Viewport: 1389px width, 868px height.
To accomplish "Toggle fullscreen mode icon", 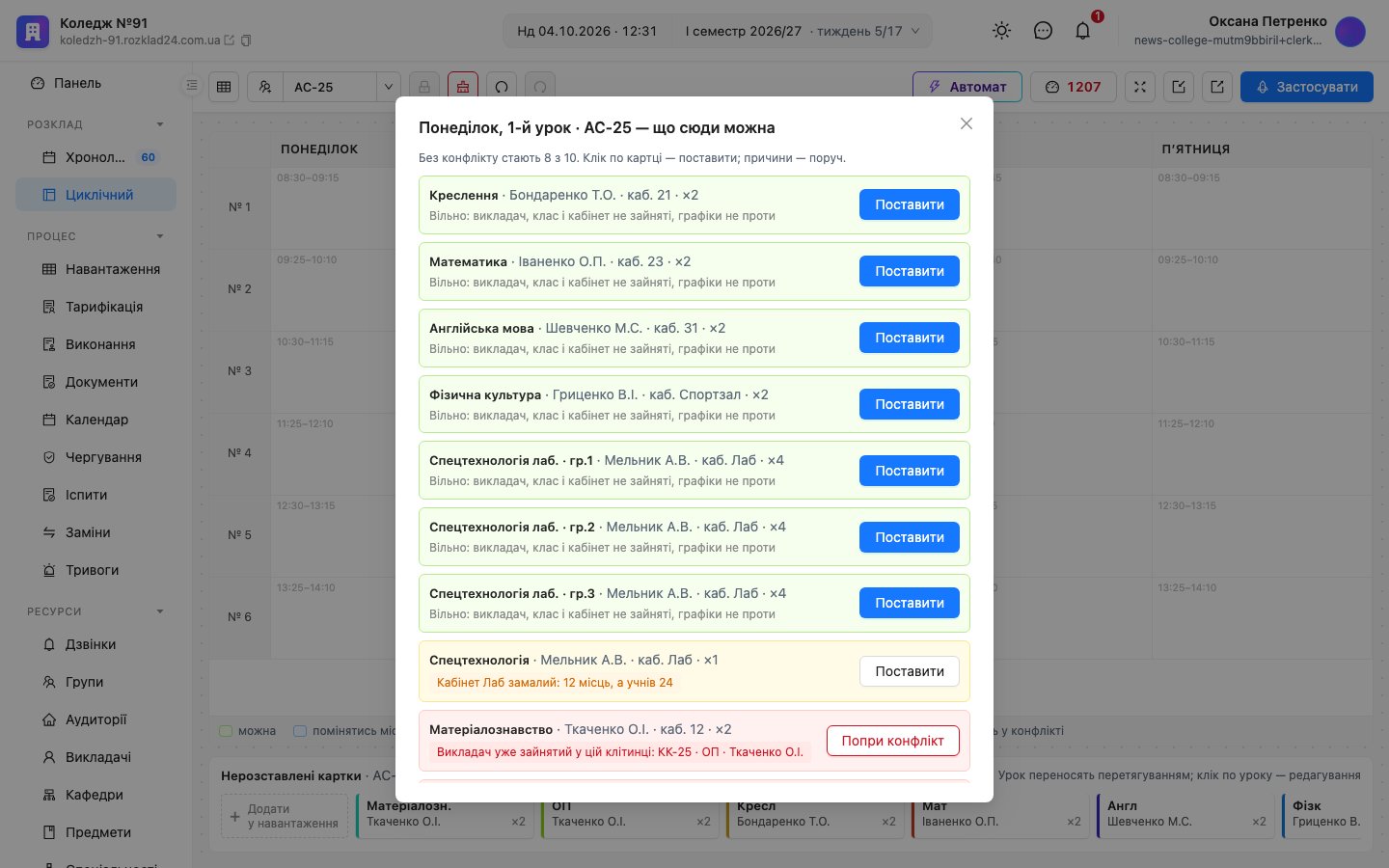I will coord(1140,87).
